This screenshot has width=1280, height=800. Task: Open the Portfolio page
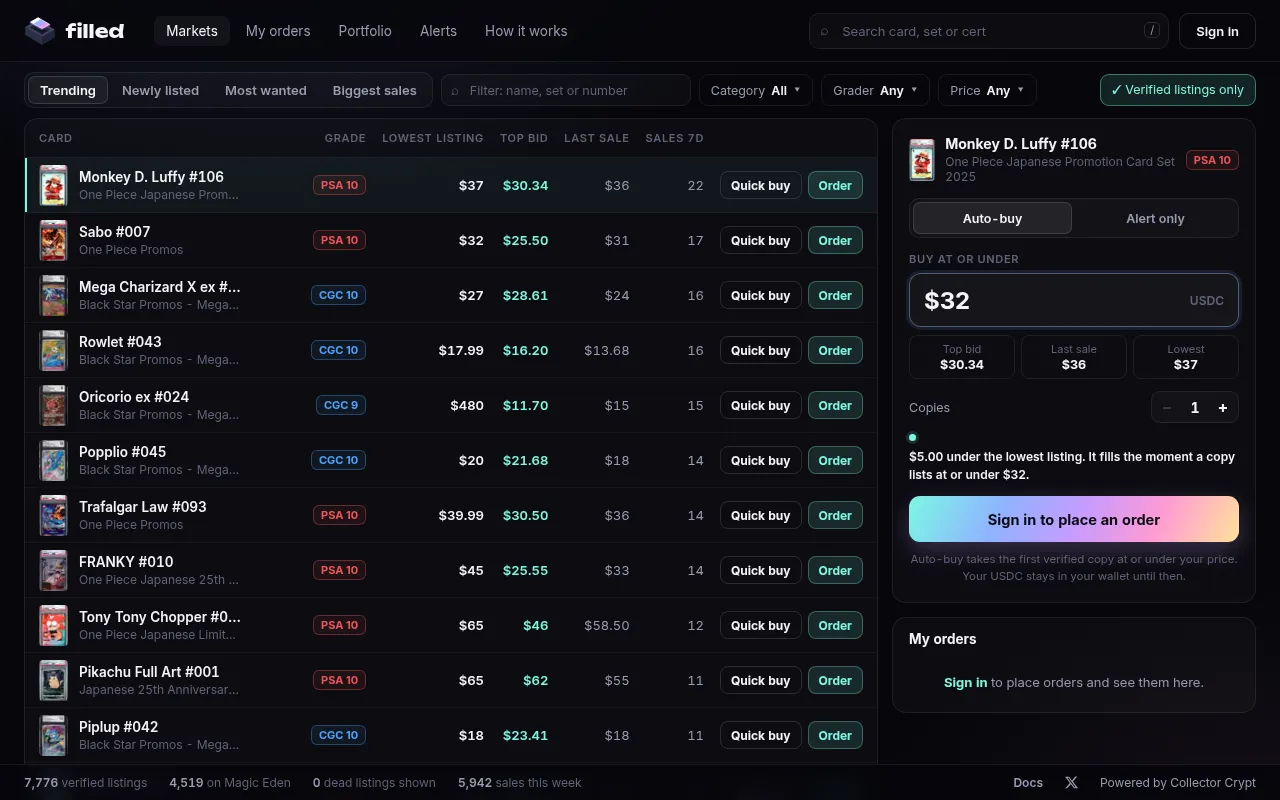coord(365,31)
